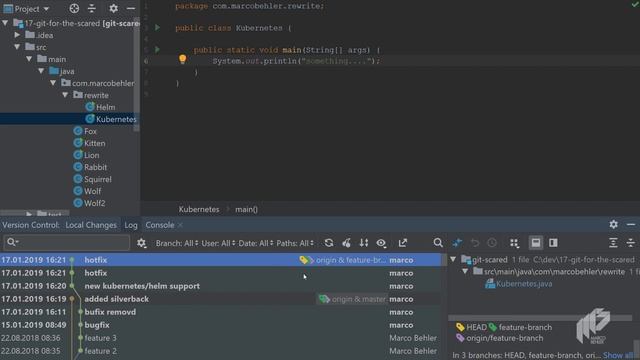The width and height of the screenshot is (640, 360).
Task: Click origin/feature-branch label in details
Action: click(504, 338)
